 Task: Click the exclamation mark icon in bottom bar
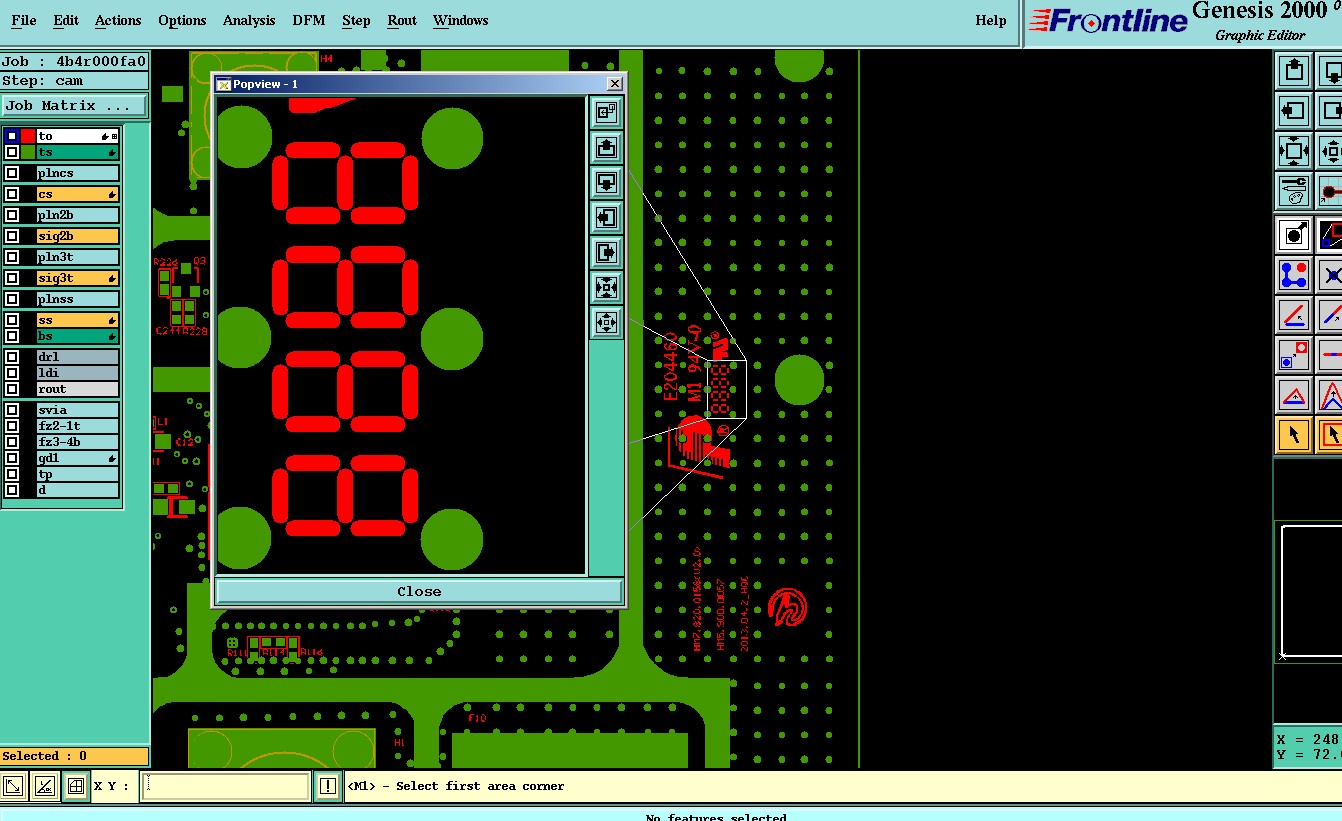click(x=327, y=786)
